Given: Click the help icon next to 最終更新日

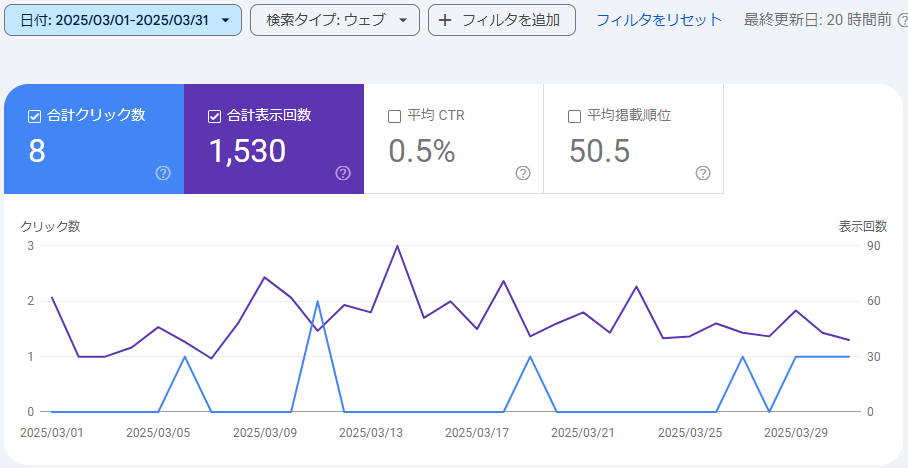Looking at the screenshot, I should (x=902, y=21).
